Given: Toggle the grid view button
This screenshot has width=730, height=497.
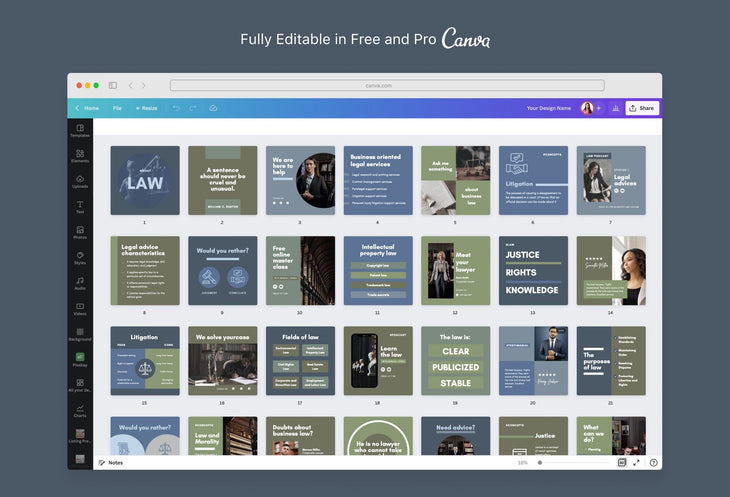Looking at the screenshot, I should tap(621, 463).
